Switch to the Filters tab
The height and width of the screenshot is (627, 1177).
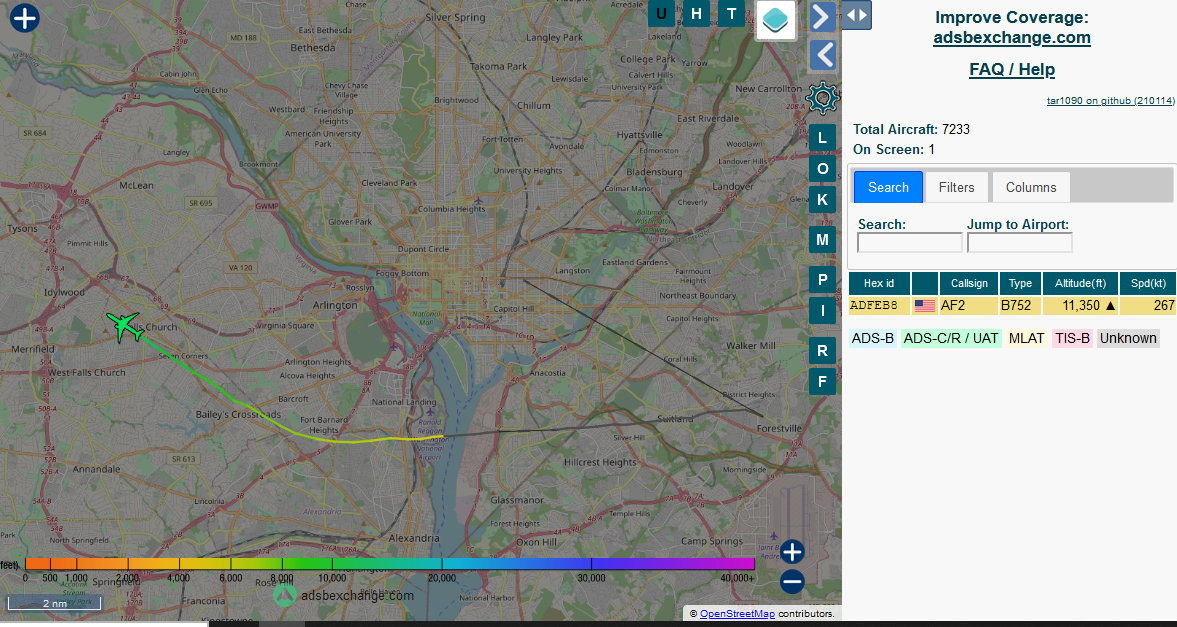[x=956, y=187]
